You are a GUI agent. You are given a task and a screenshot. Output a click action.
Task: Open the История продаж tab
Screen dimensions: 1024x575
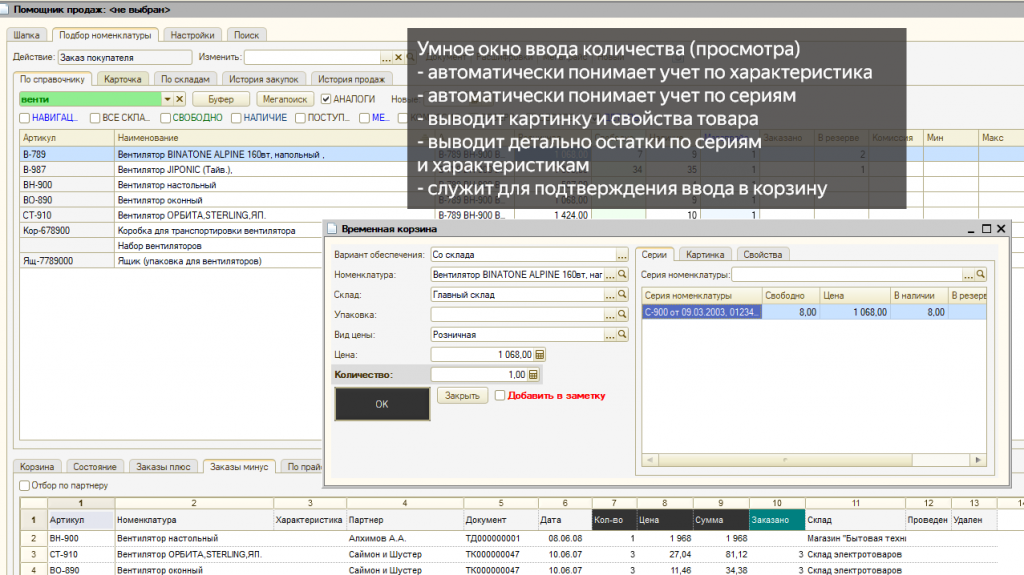tap(351, 79)
